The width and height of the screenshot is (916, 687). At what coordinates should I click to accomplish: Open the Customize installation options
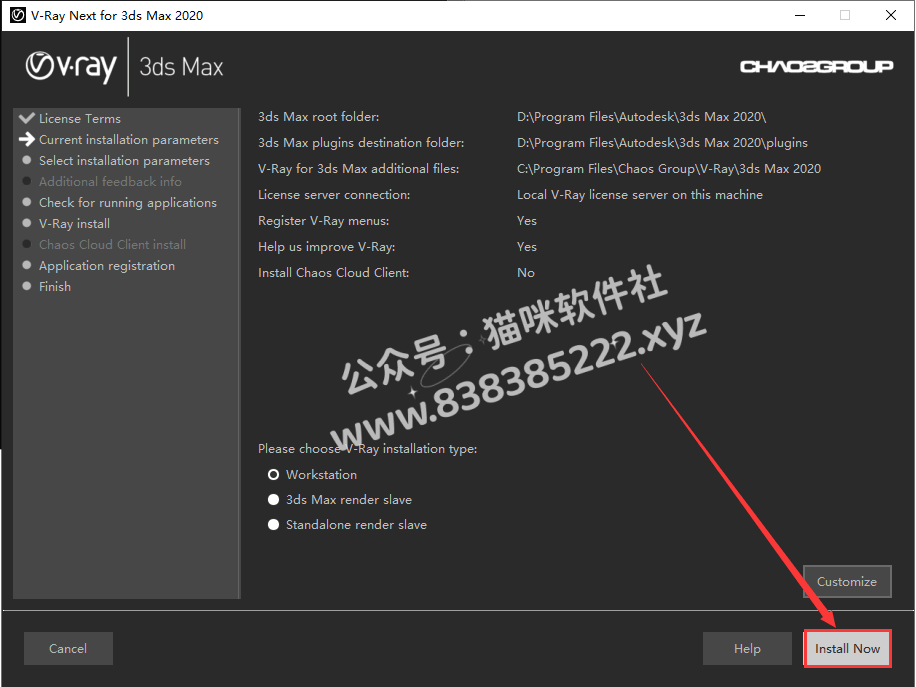pos(847,581)
